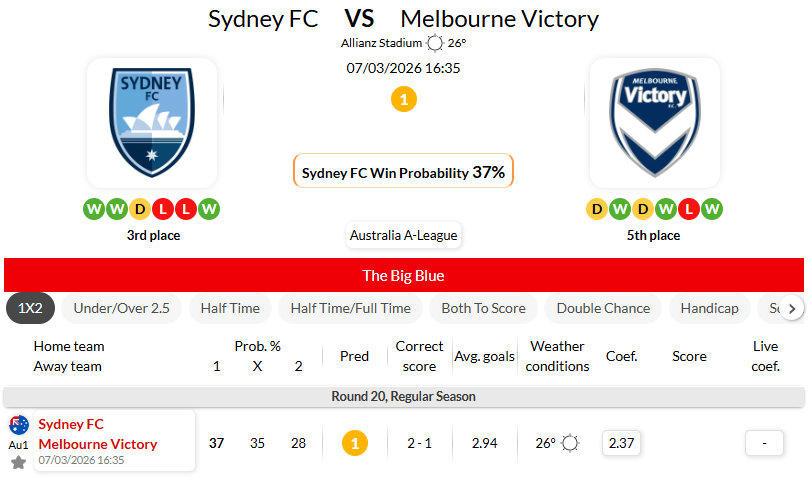This screenshot has height=482, width=811.
Task: Open the Both To Score tab
Action: click(x=483, y=308)
